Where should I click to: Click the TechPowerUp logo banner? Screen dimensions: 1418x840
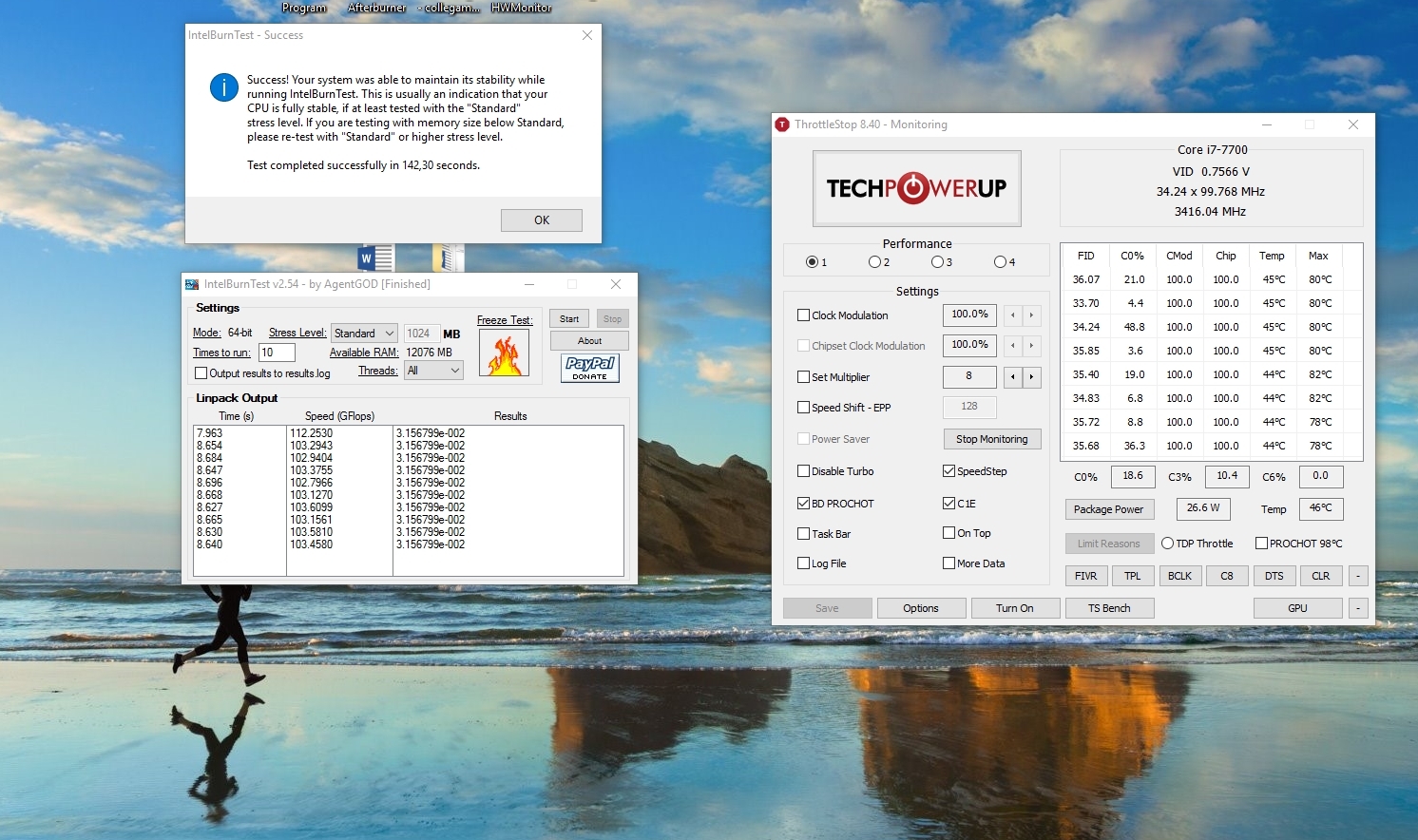[917, 188]
